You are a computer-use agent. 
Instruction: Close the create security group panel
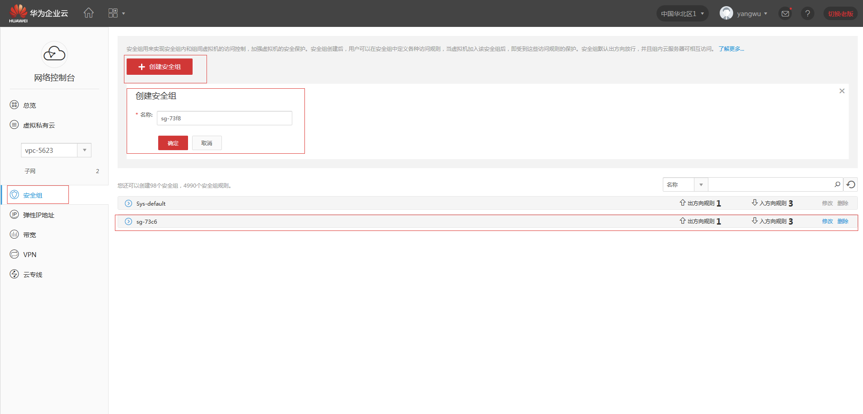pos(842,91)
